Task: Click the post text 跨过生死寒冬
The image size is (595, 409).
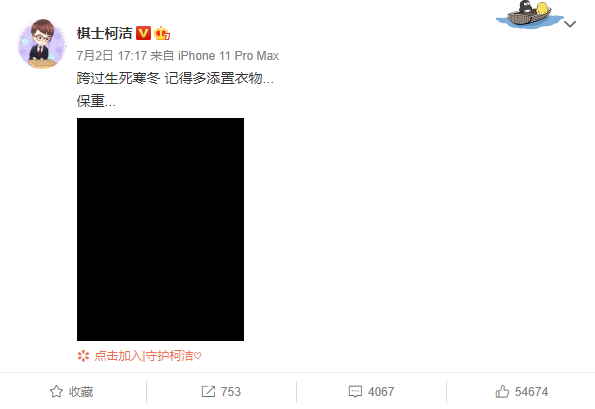Action: click(118, 78)
